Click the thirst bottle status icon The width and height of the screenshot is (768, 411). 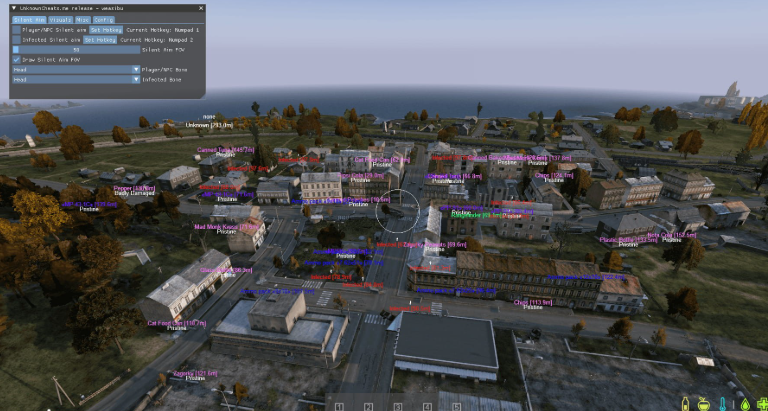(686, 404)
